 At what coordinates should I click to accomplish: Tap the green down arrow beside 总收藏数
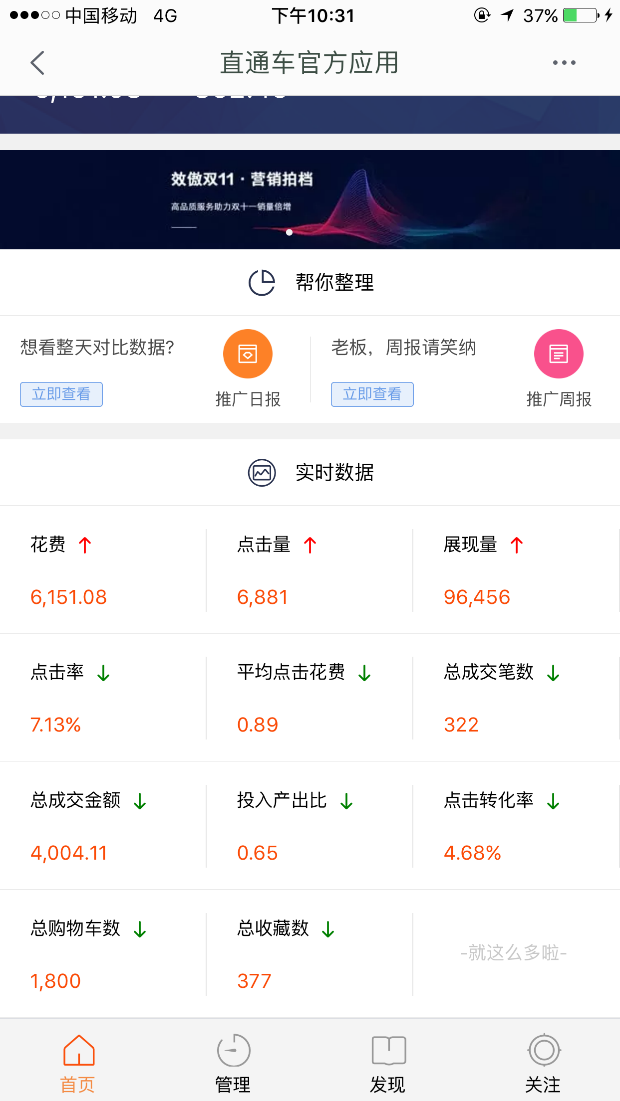coord(327,929)
